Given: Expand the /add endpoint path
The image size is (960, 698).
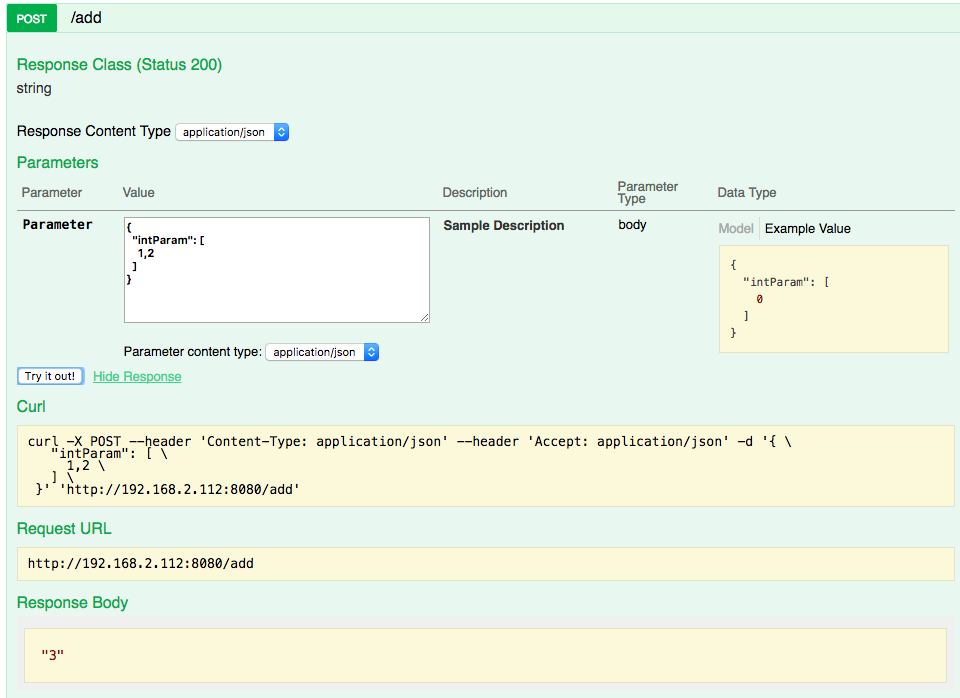Looking at the screenshot, I should [x=87, y=18].
